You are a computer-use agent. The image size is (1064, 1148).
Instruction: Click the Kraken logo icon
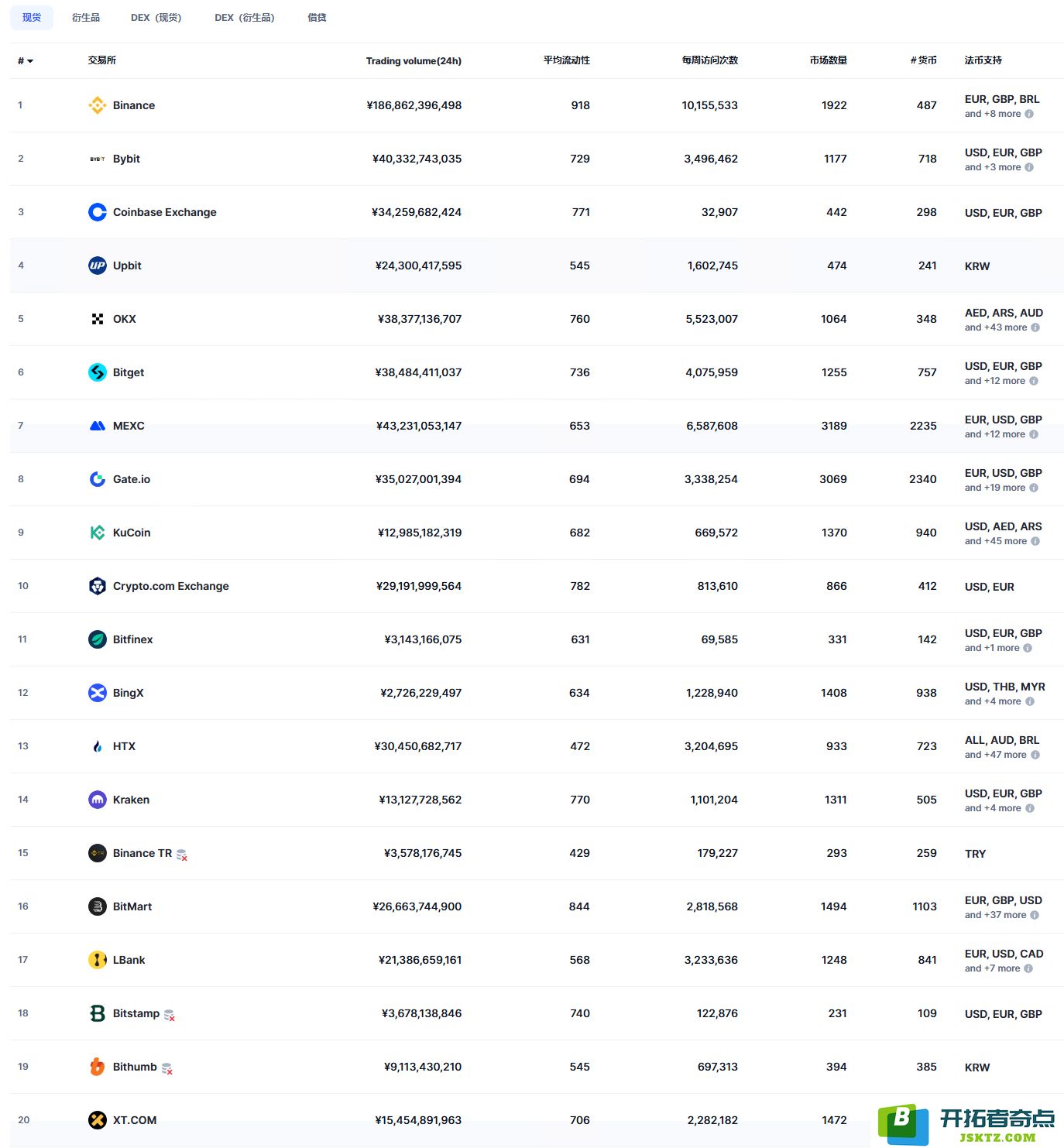tap(98, 800)
